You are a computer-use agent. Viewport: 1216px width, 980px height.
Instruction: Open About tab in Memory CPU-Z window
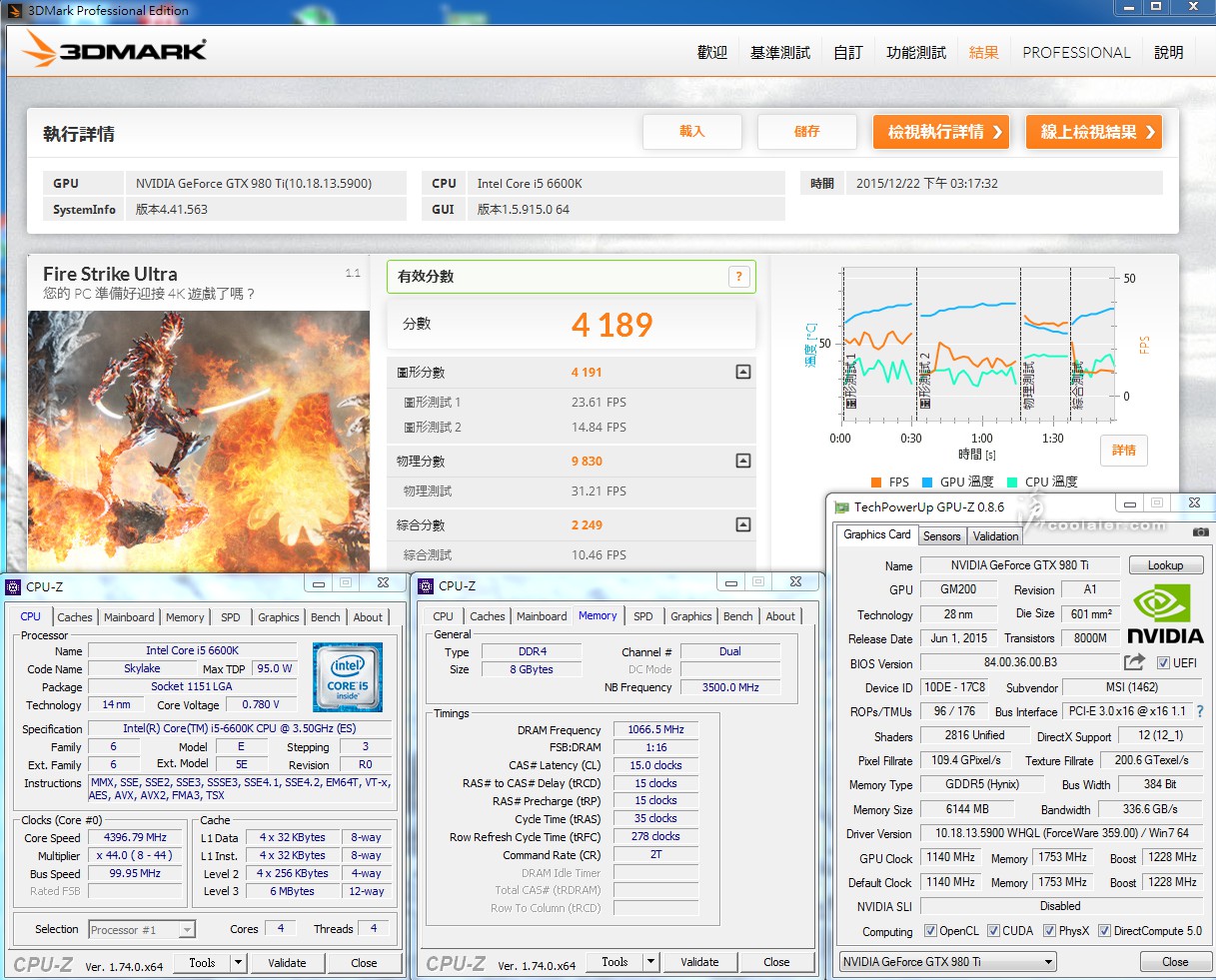pyautogui.click(x=780, y=616)
